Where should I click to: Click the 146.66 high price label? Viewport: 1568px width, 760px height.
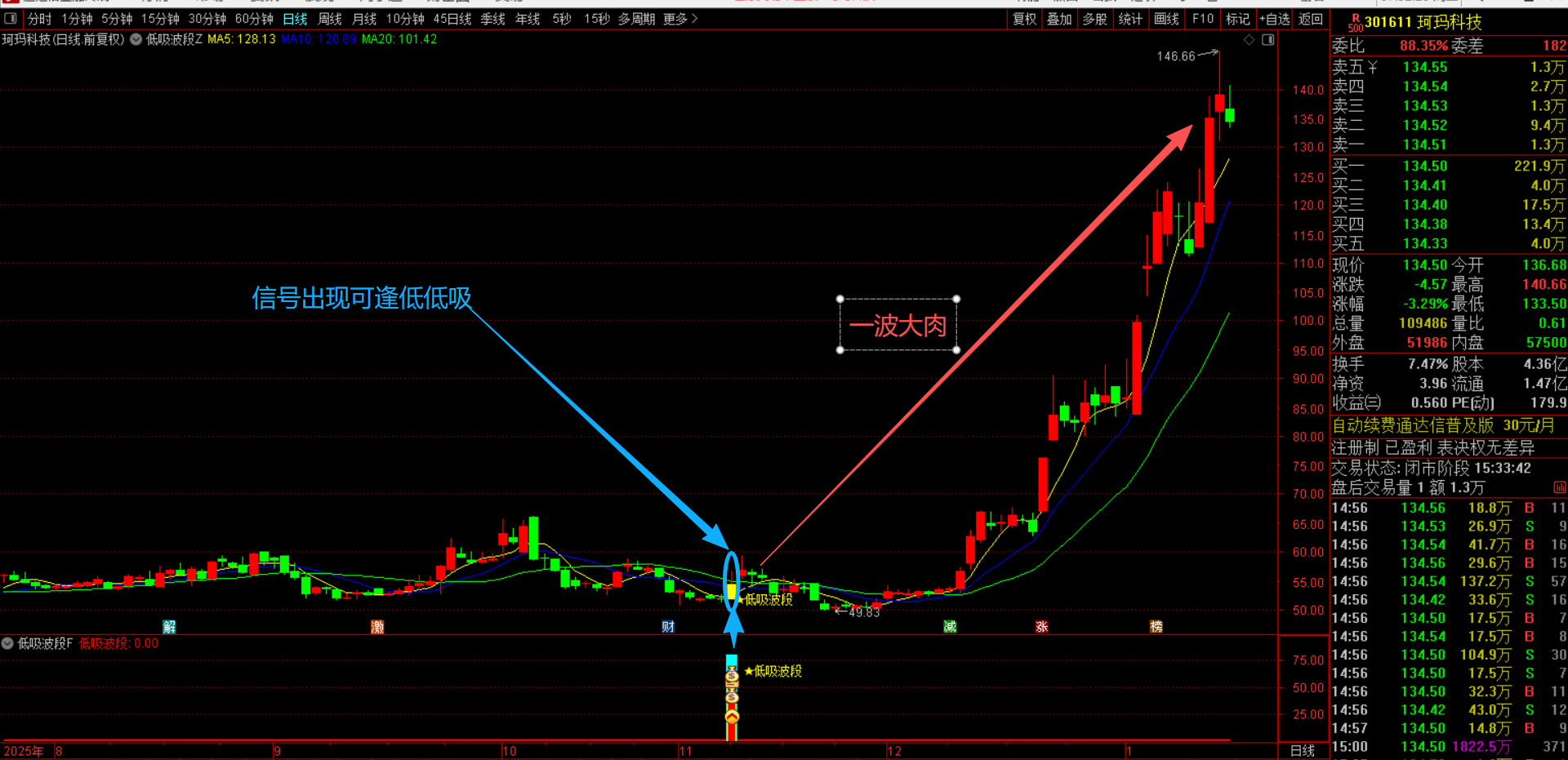tap(1175, 56)
